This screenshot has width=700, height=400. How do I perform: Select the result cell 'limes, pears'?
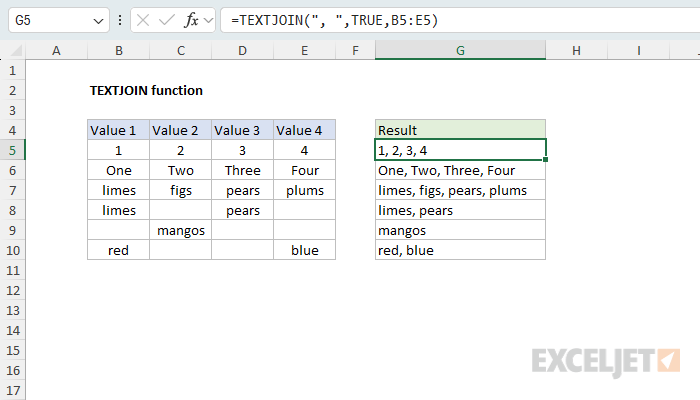pos(460,210)
